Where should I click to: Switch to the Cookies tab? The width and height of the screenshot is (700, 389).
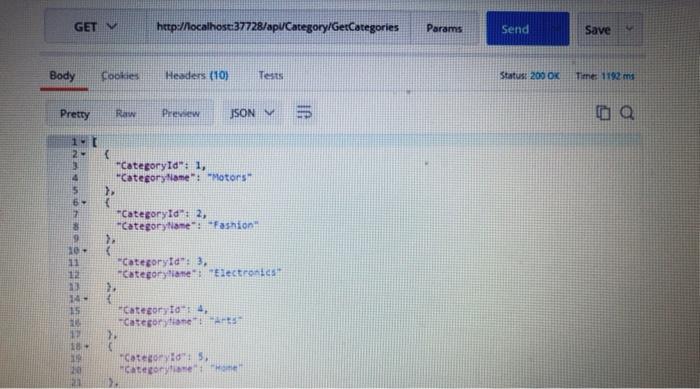(x=120, y=76)
